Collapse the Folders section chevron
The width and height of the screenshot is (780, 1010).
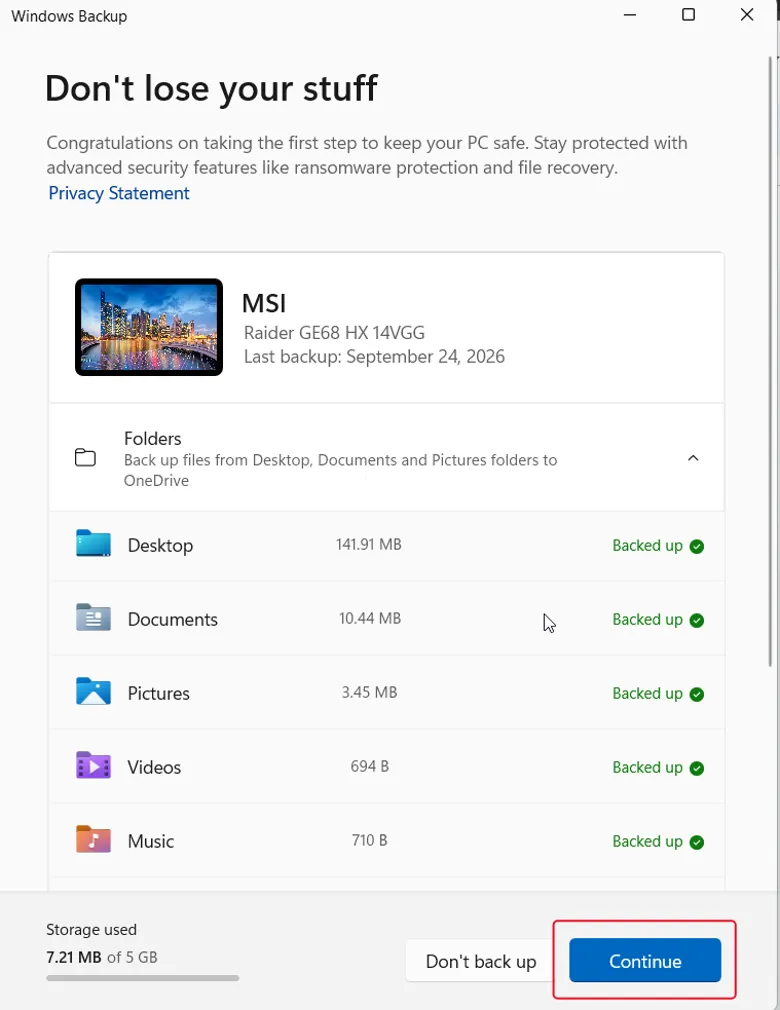click(x=693, y=458)
